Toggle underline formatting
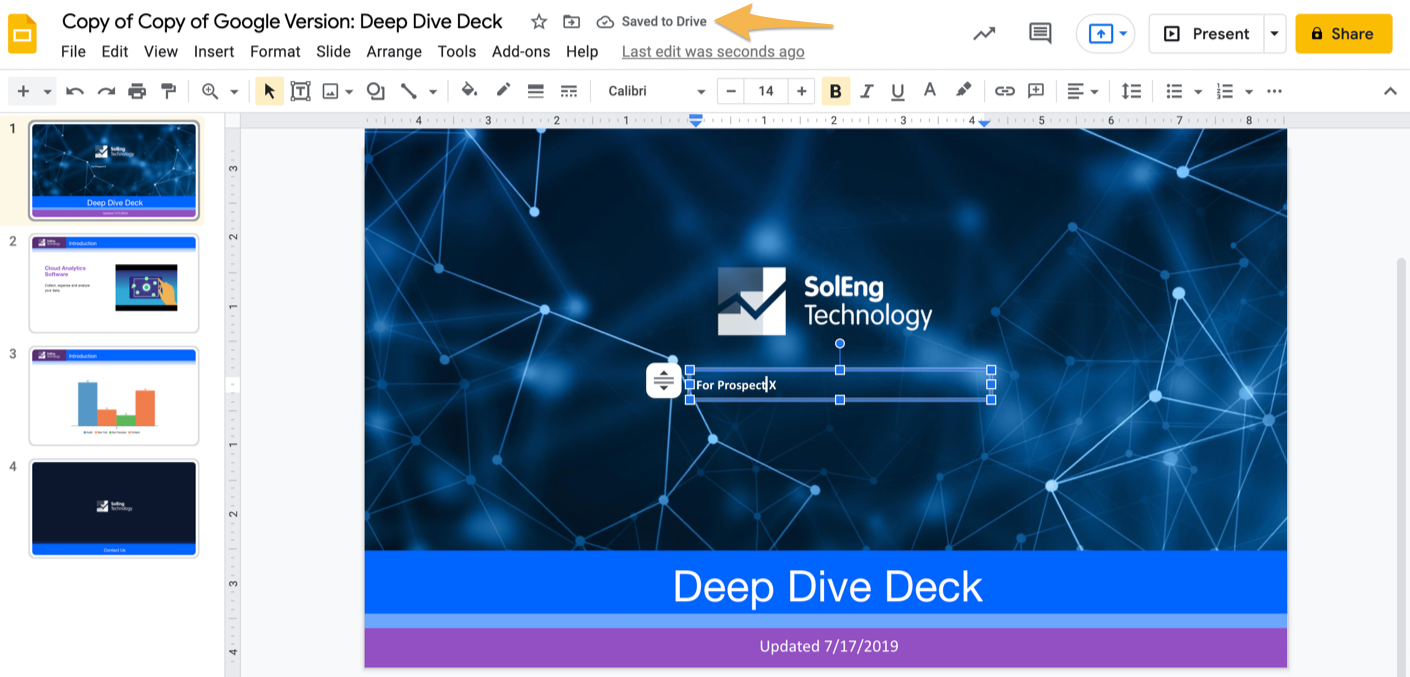Image resolution: width=1410 pixels, height=677 pixels. tap(898, 92)
